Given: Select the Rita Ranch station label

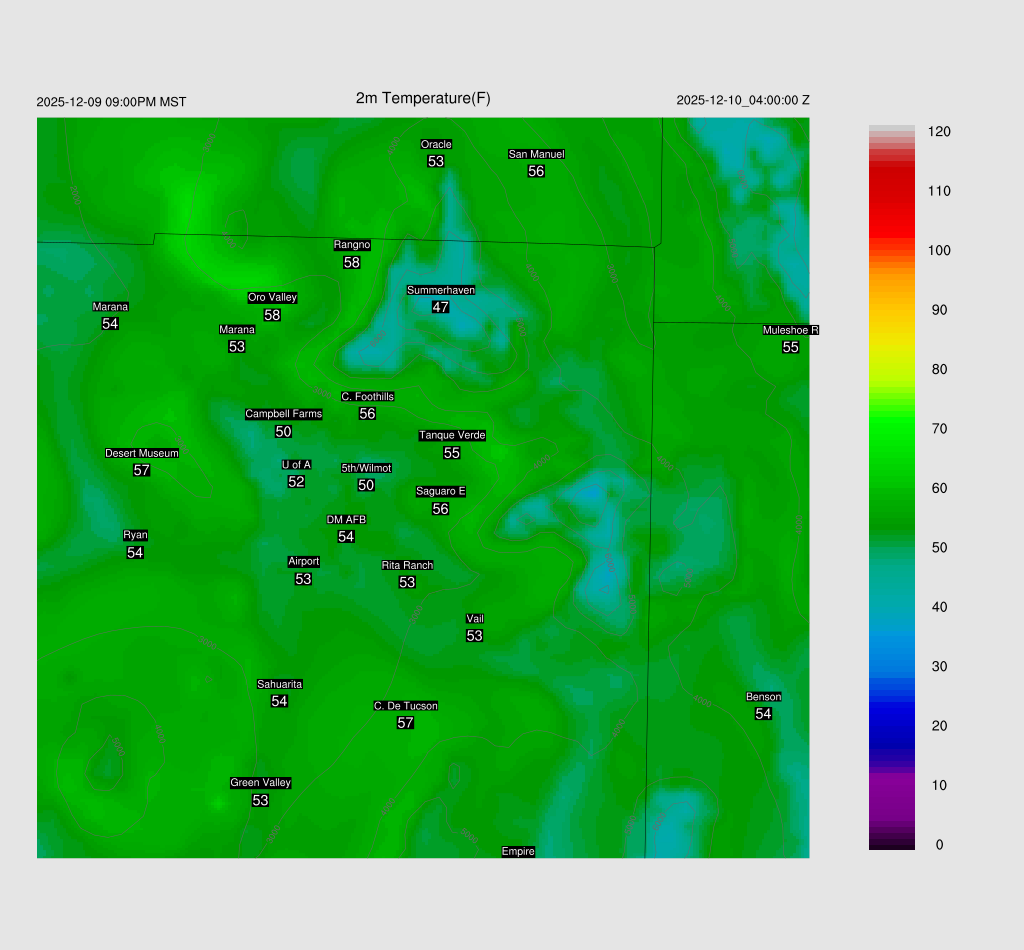Looking at the screenshot, I should [x=407, y=565].
